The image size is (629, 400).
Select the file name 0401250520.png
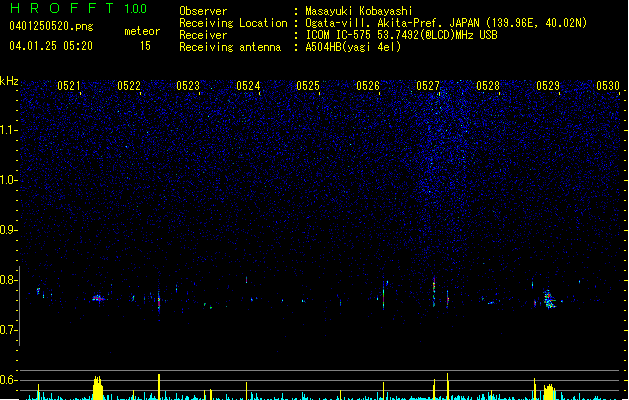tap(51, 26)
